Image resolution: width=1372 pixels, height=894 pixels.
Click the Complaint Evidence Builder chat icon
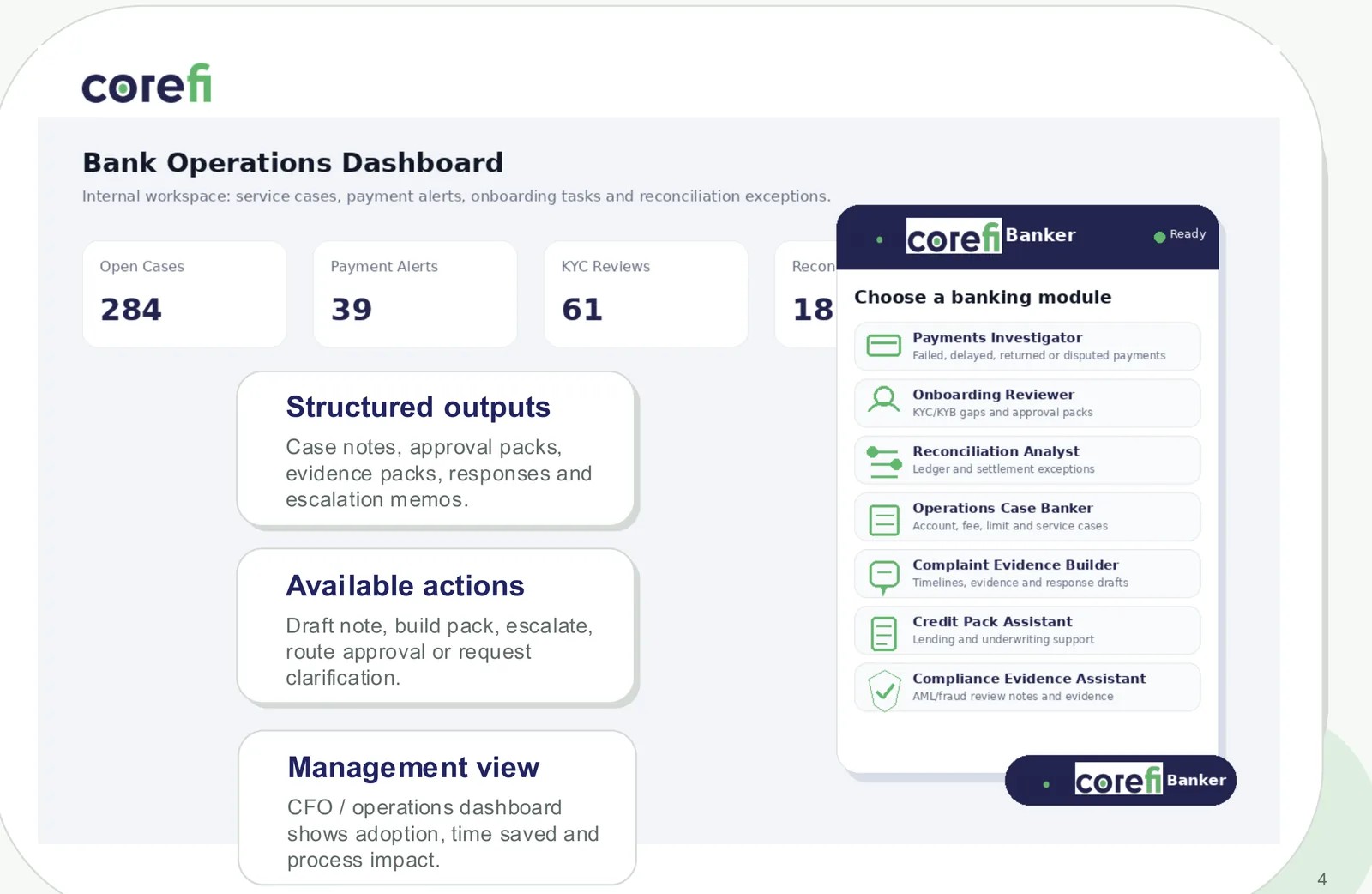883,577
